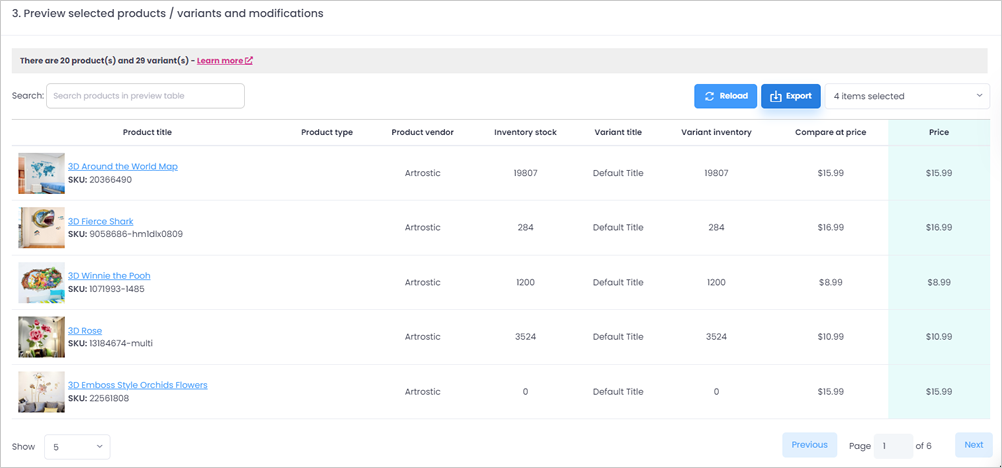Click the Compare at price column header

[831, 132]
